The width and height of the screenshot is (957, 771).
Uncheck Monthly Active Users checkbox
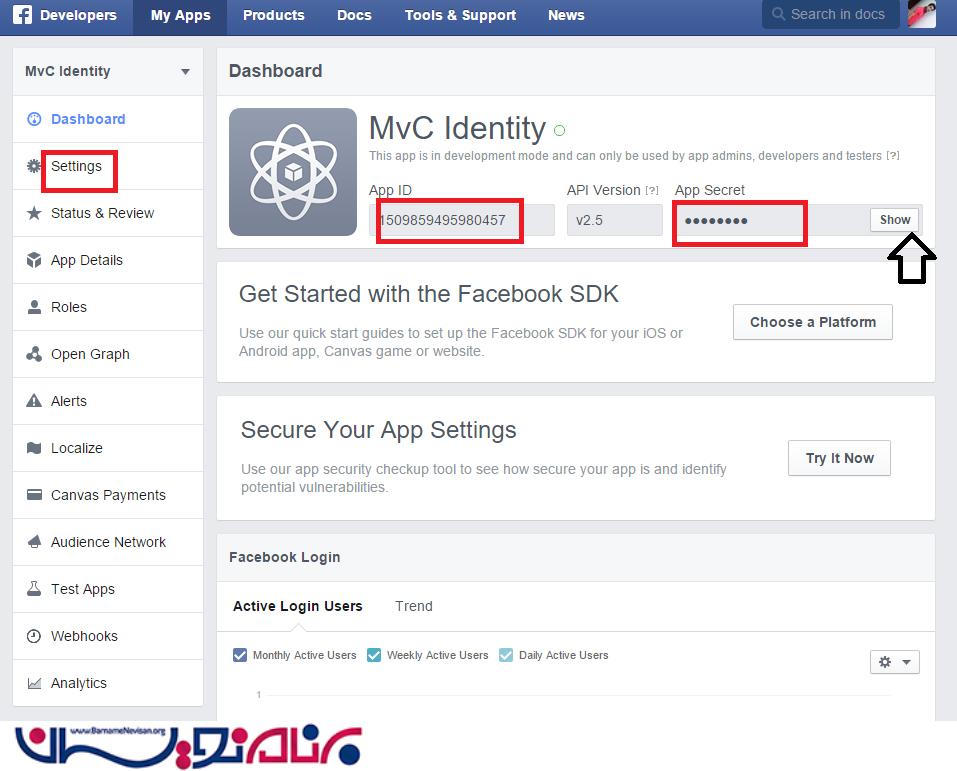pos(240,655)
